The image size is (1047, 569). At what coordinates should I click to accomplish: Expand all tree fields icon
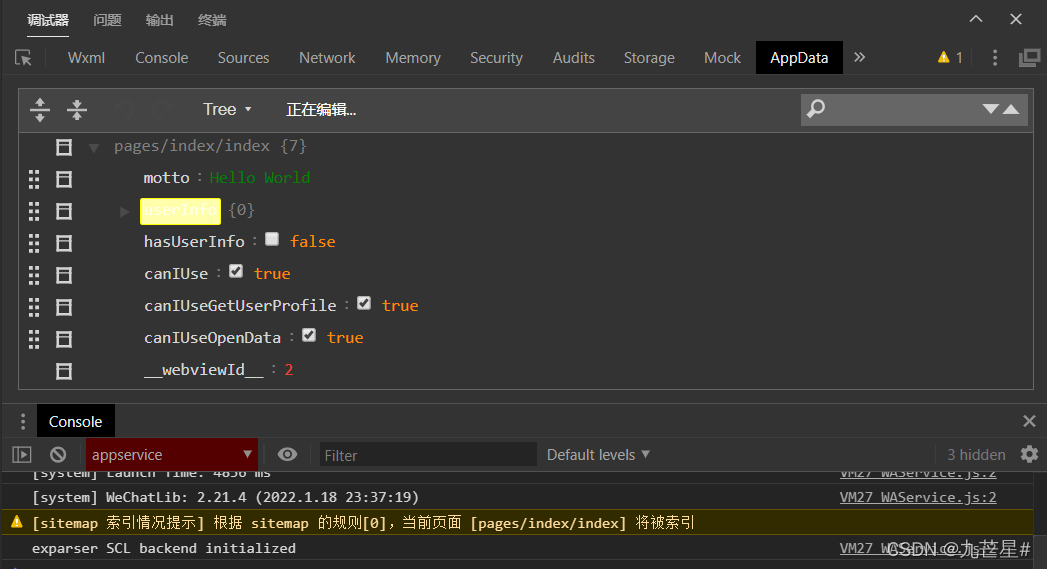coord(40,110)
